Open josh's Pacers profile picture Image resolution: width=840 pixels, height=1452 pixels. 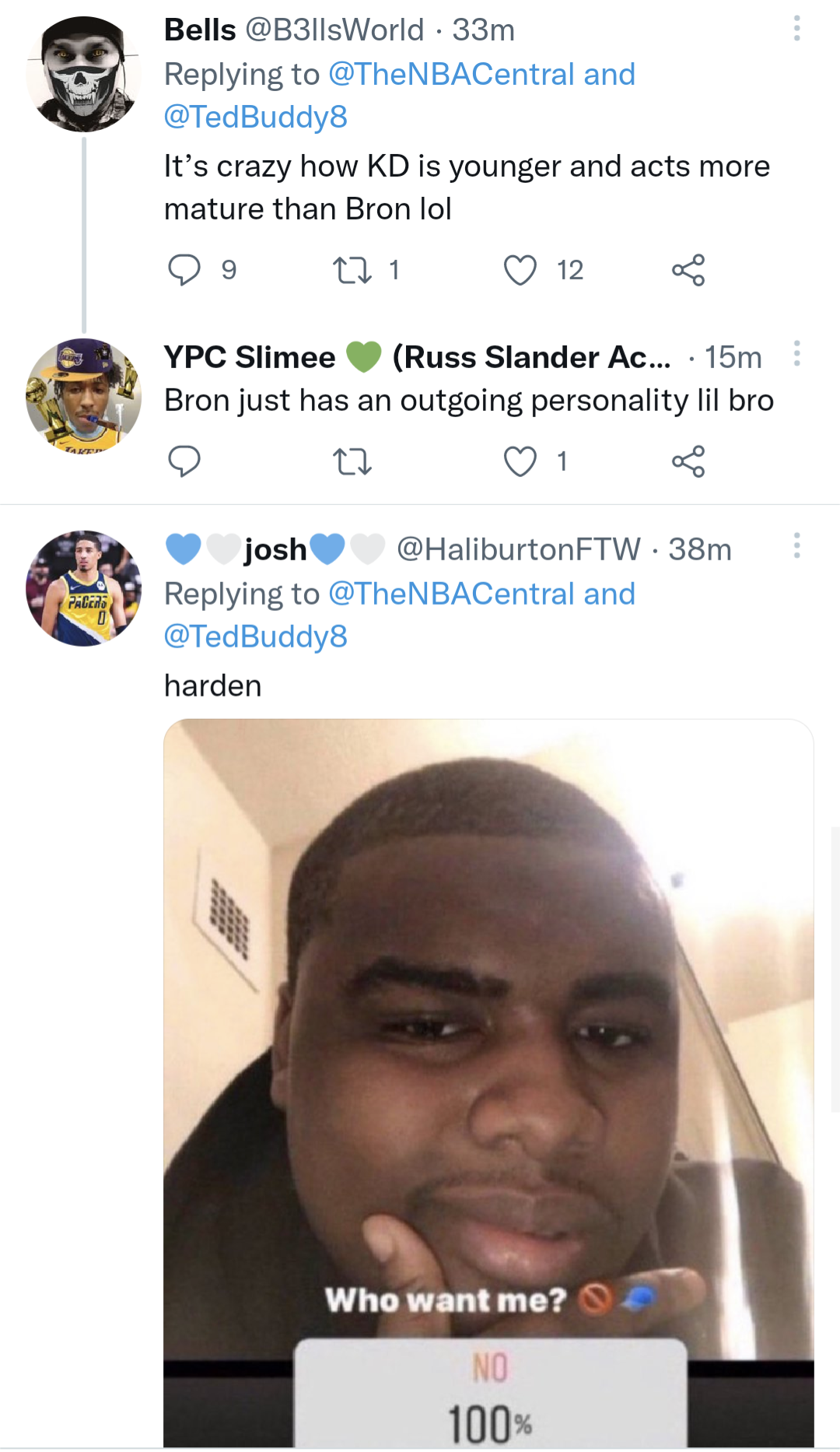click(83, 588)
